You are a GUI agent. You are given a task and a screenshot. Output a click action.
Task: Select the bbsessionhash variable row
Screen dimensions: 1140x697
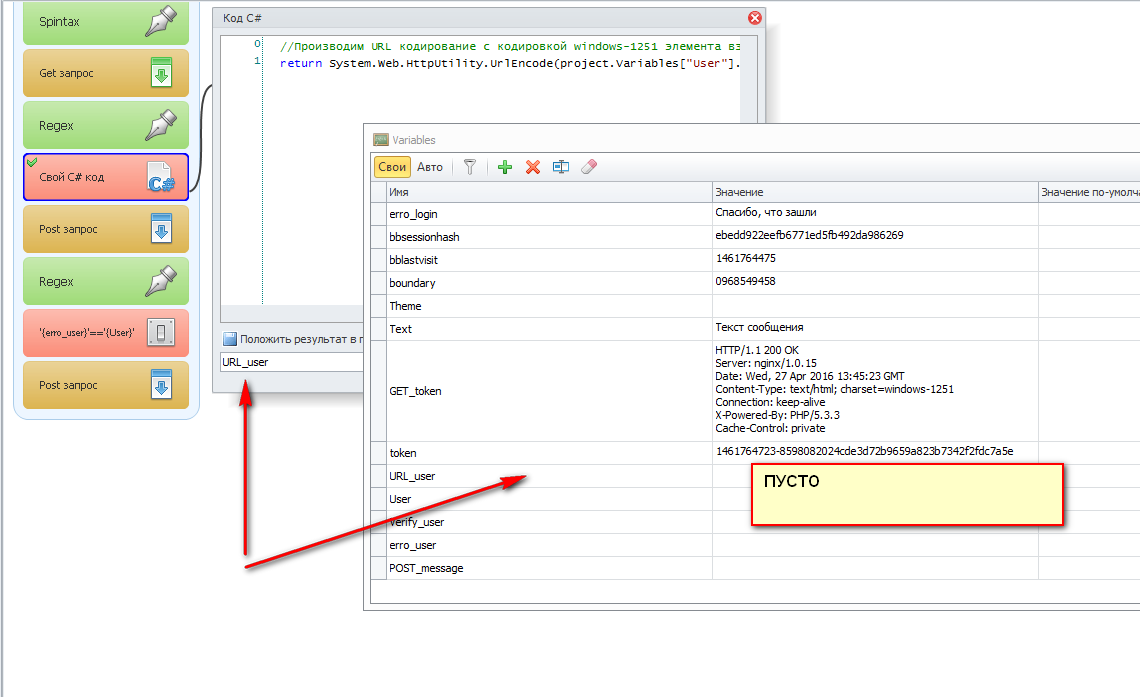pos(549,237)
